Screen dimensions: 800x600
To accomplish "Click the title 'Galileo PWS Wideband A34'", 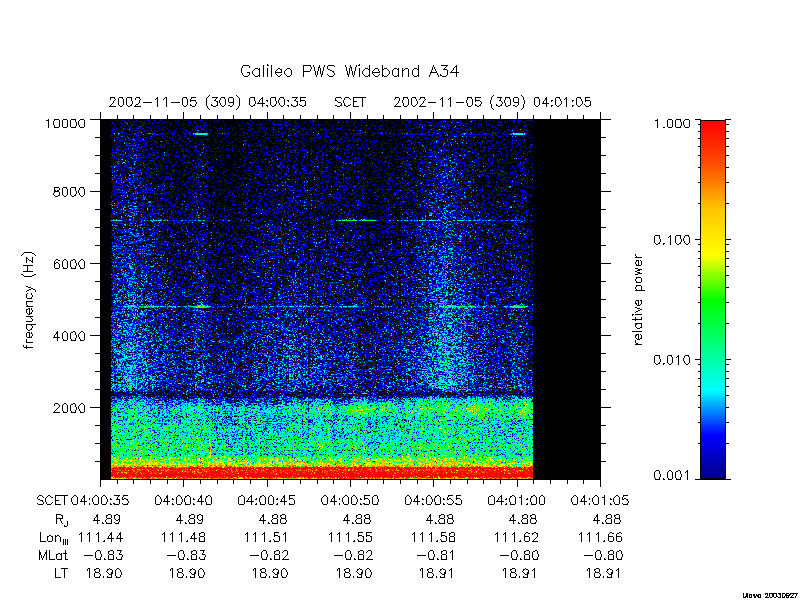I will click(349, 71).
